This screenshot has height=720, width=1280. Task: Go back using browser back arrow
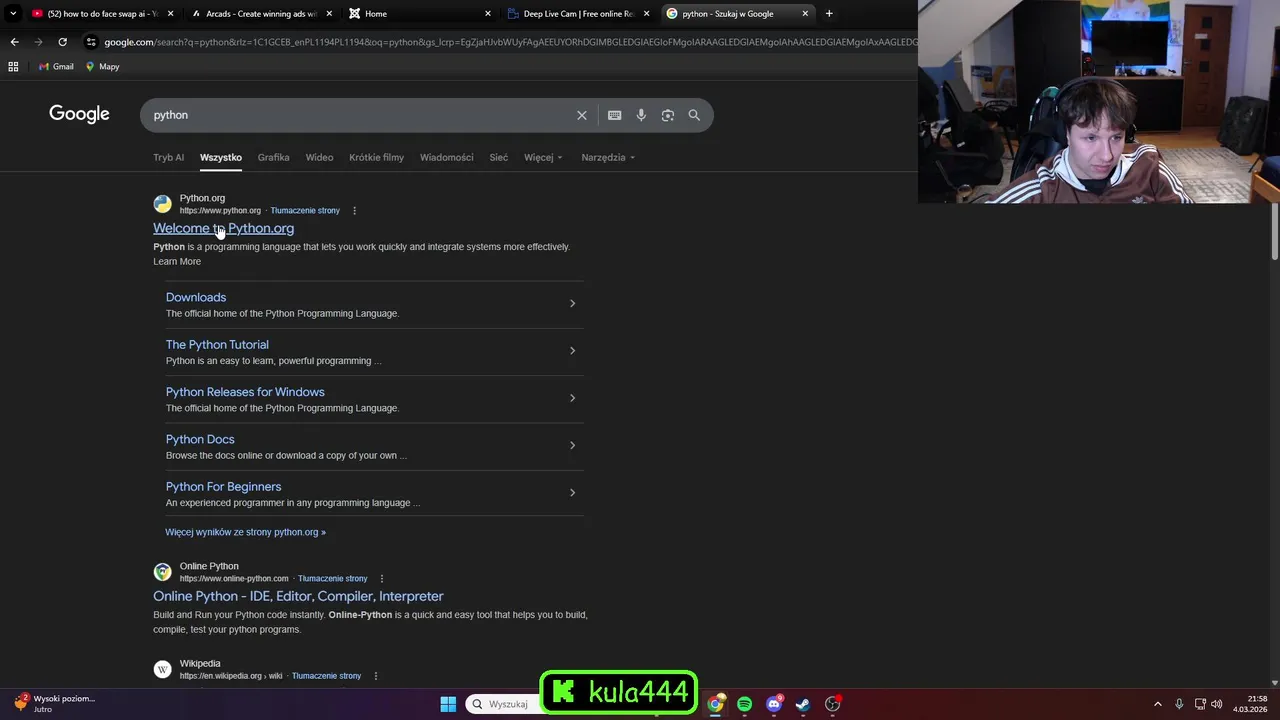[14, 42]
